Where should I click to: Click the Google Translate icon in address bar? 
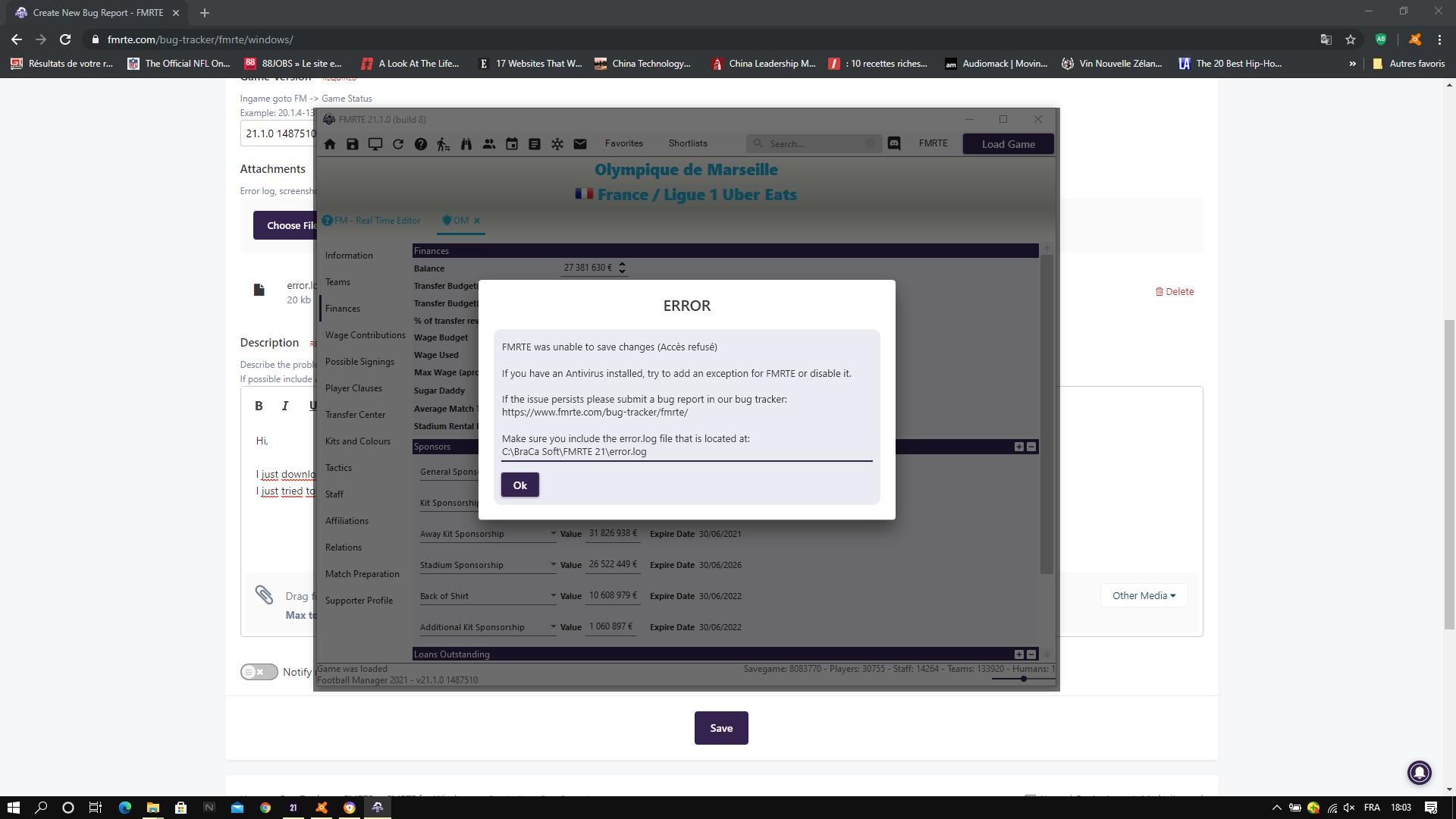[x=1326, y=39]
